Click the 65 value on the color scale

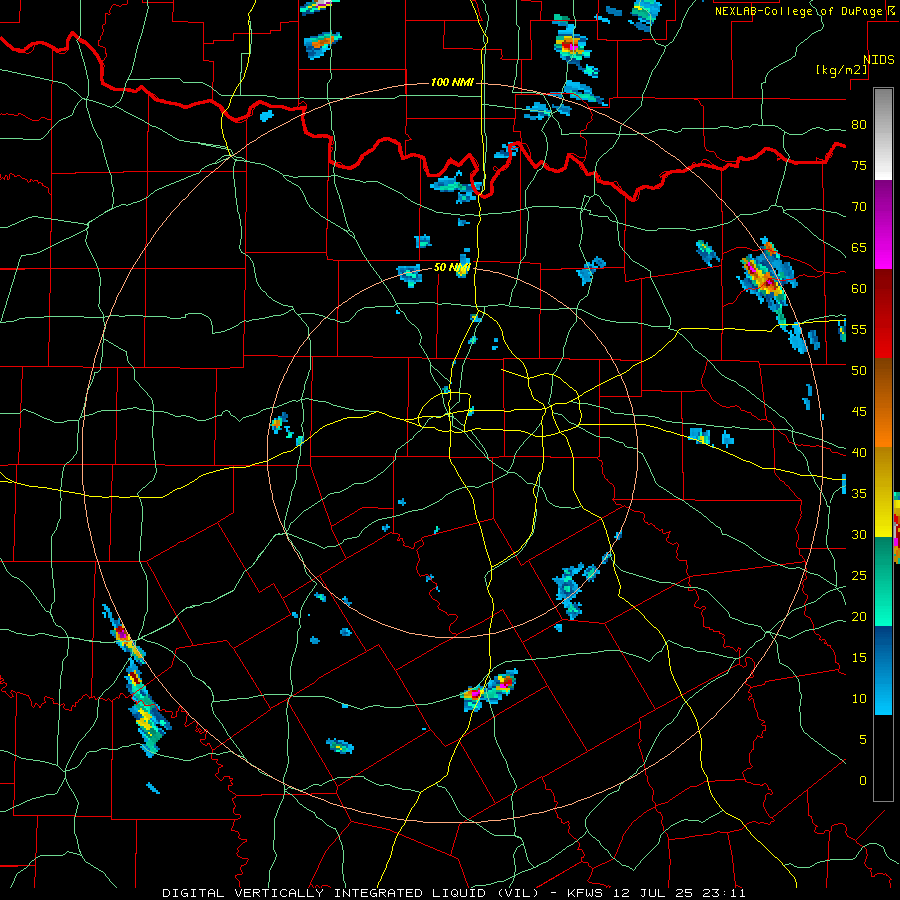[x=859, y=247]
